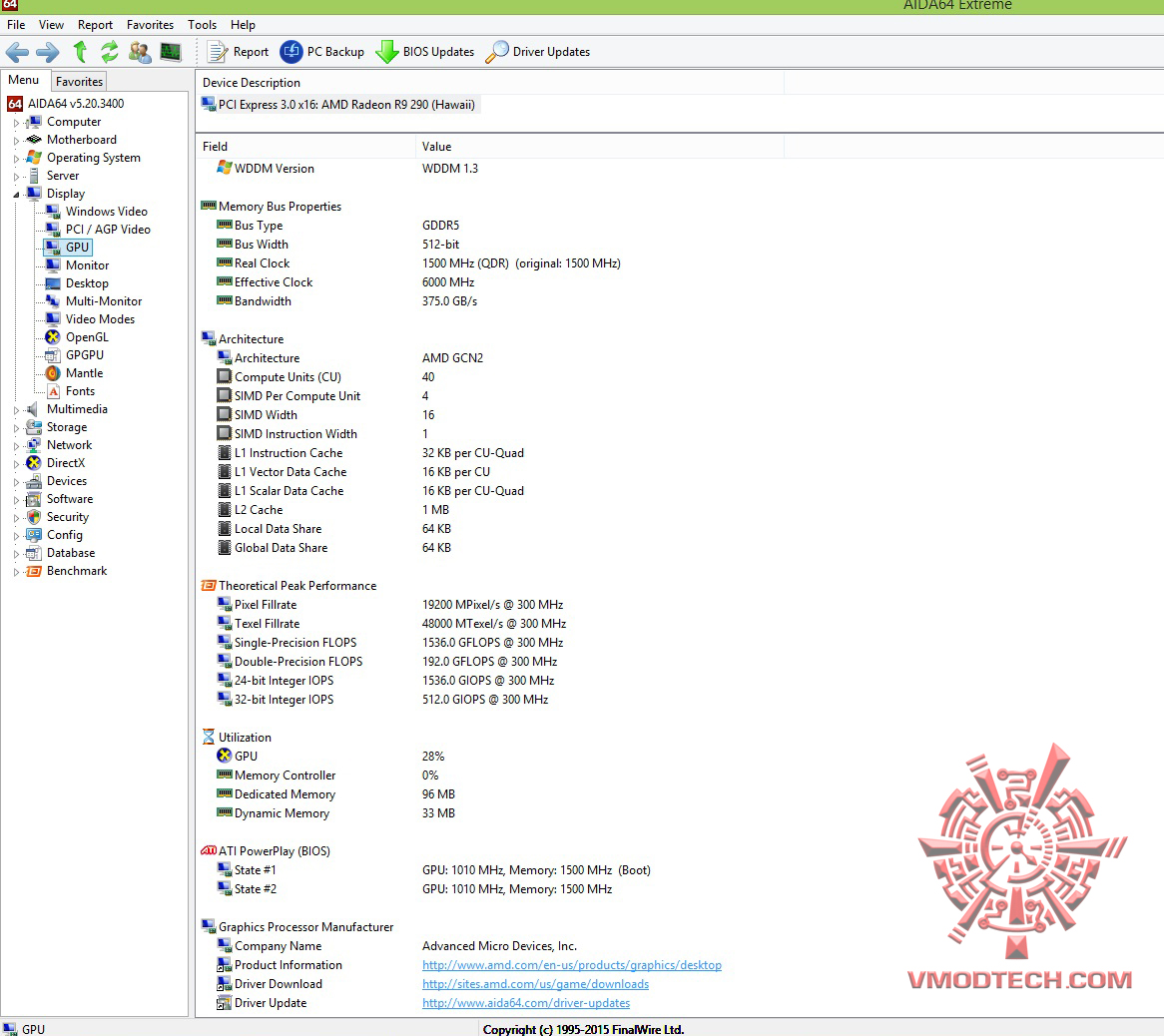Image resolution: width=1164 pixels, height=1036 pixels.
Task: Expand the Motherboard tree node
Action: pos(16,141)
